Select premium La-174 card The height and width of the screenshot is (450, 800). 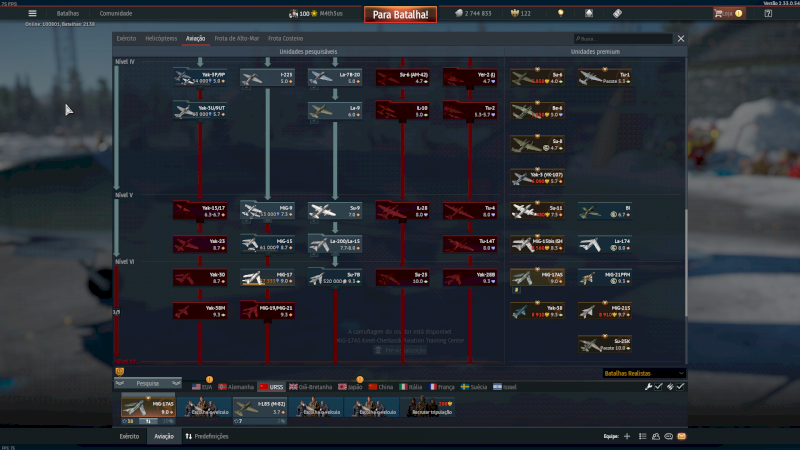(x=605, y=244)
